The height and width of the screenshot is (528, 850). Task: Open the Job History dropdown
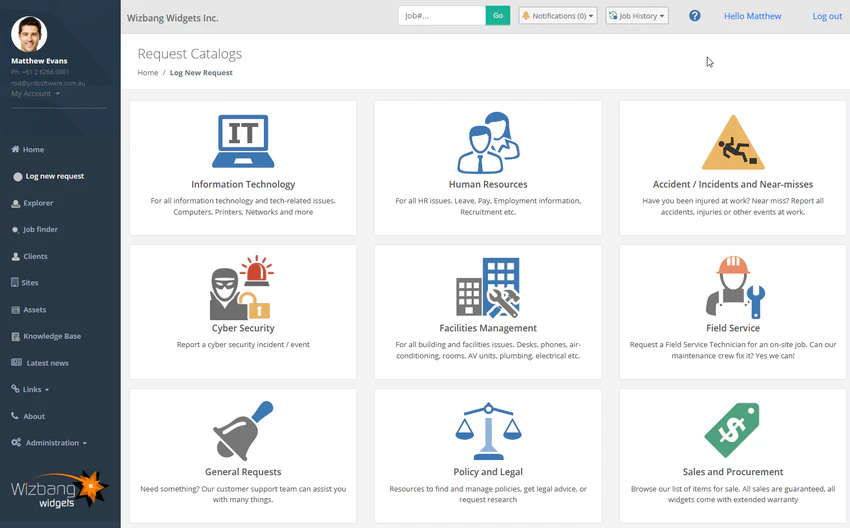(636, 16)
